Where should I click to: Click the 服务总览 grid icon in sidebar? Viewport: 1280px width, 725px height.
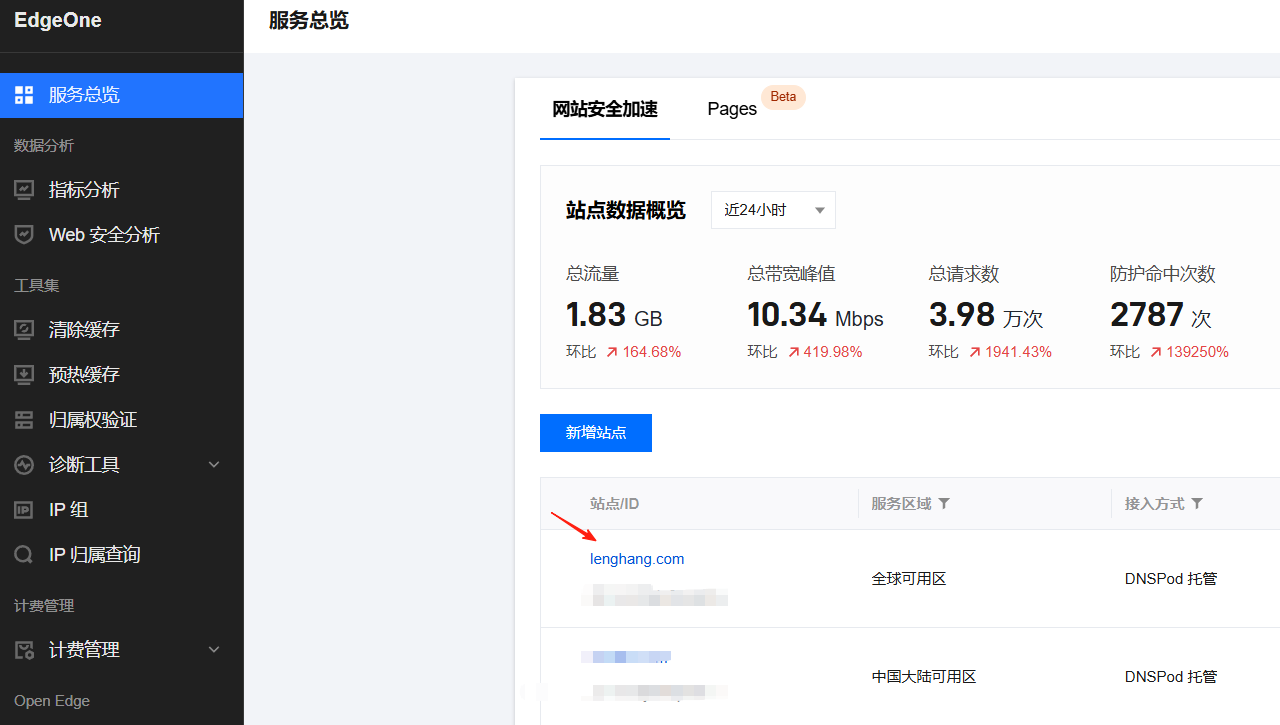(24, 95)
